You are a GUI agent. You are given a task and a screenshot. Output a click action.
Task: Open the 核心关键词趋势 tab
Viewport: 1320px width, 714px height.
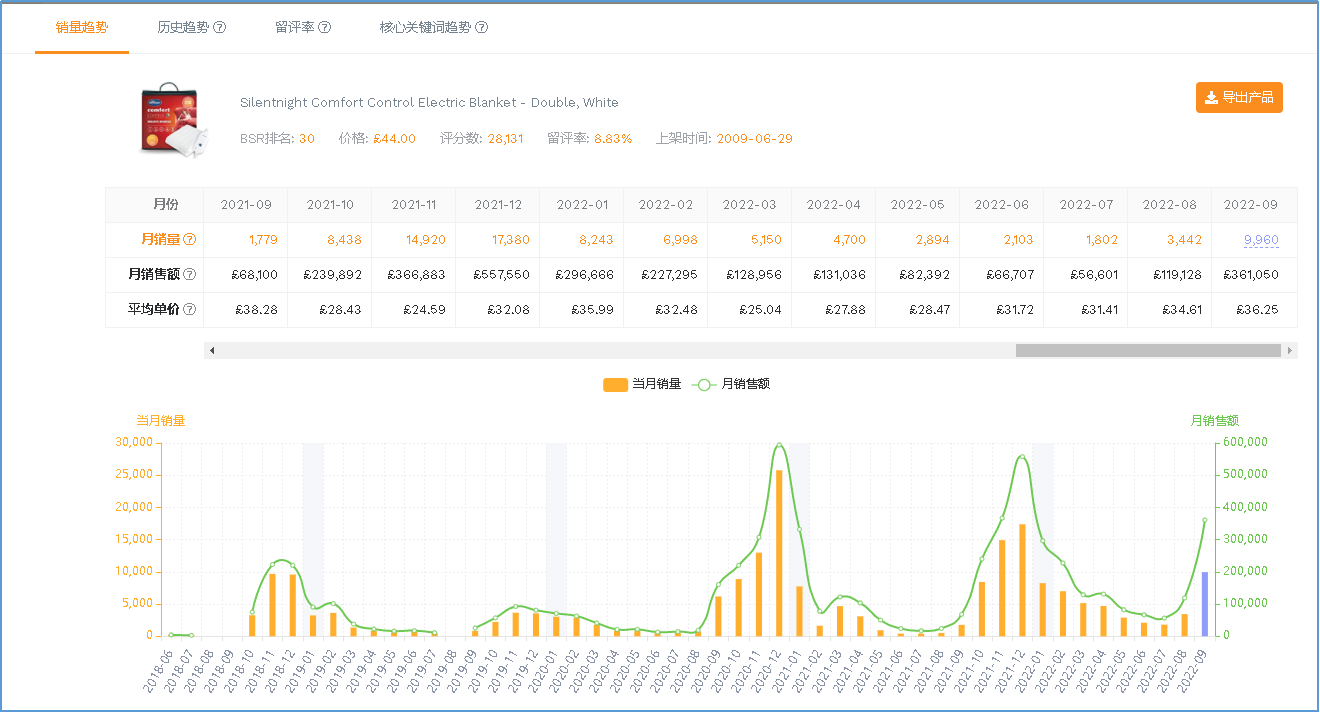point(425,27)
